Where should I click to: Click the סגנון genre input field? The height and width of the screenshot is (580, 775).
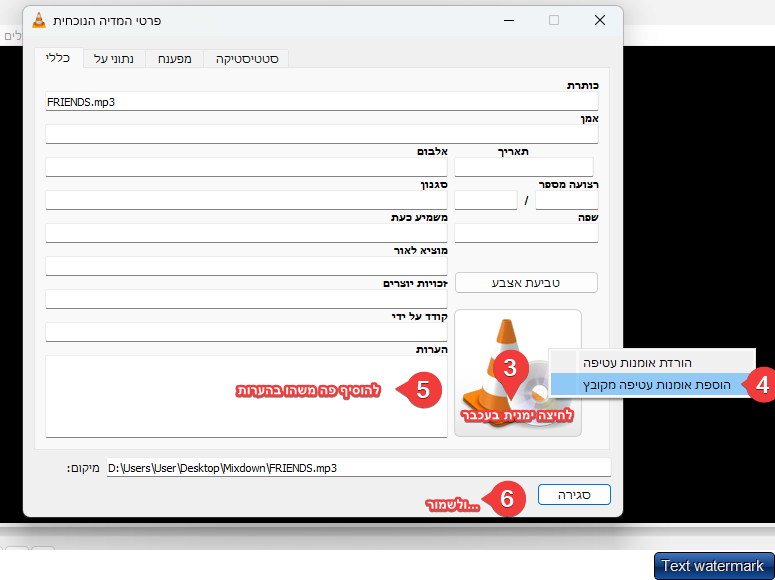click(246, 200)
